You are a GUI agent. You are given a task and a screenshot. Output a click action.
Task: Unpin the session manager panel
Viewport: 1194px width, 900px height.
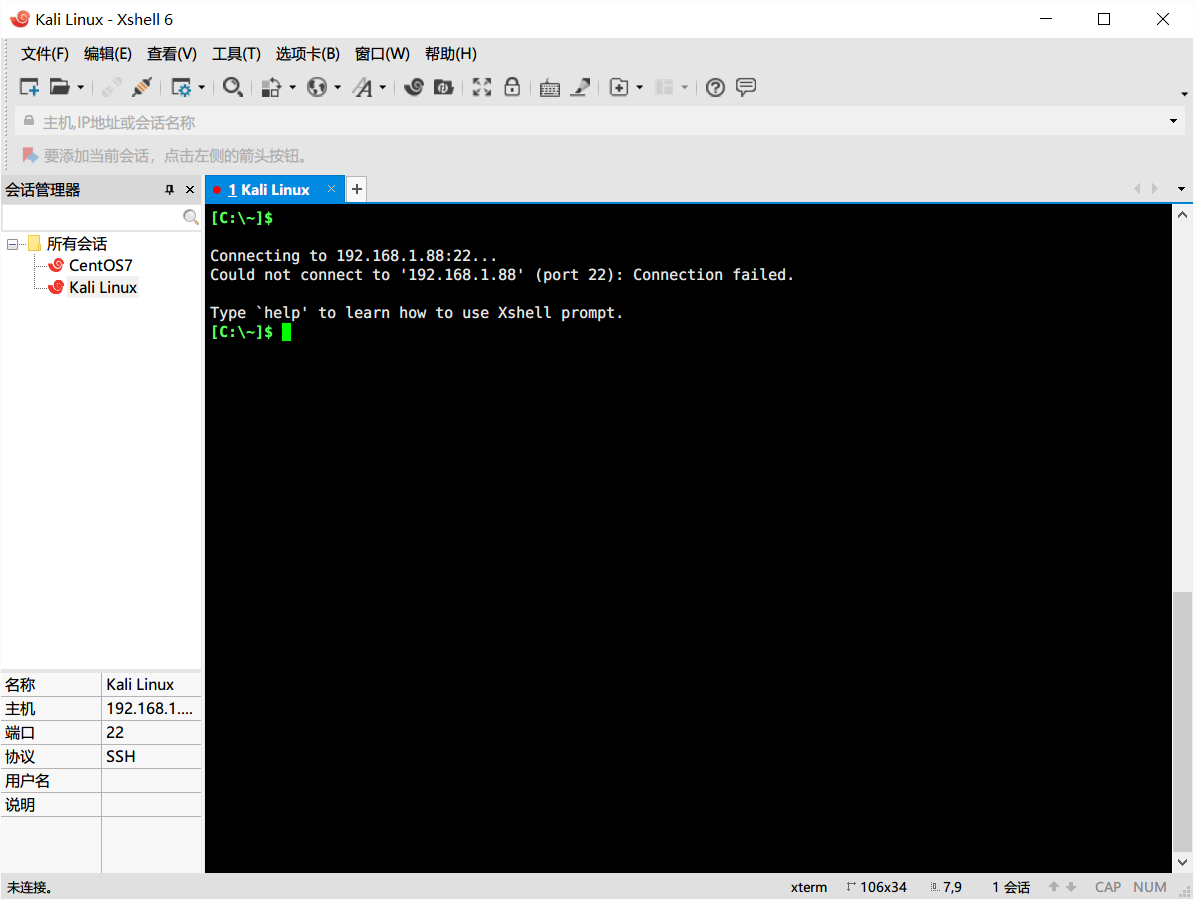tap(169, 189)
